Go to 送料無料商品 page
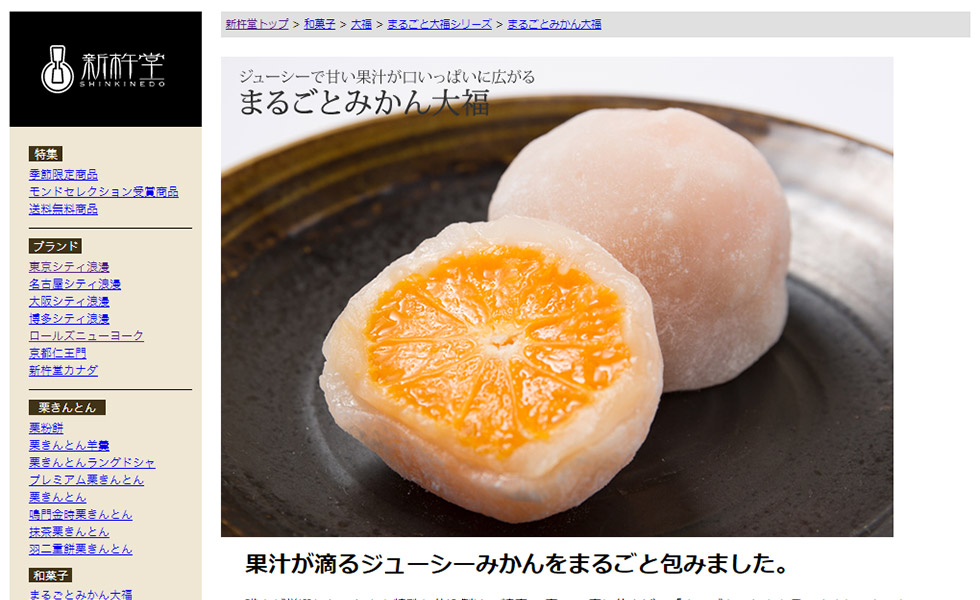This screenshot has height=600, width=980. (63, 209)
